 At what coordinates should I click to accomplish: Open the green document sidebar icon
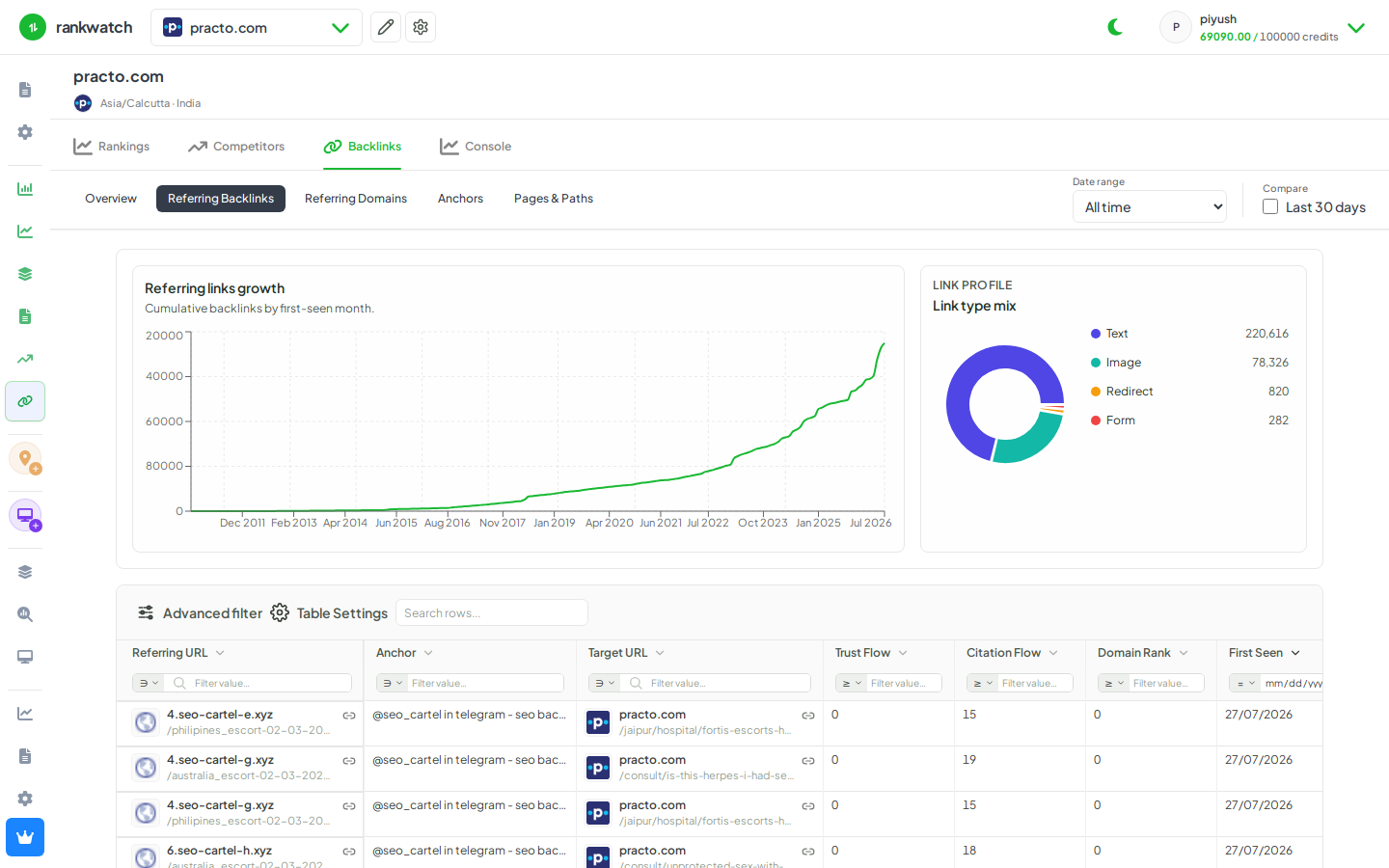click(25, 316)
